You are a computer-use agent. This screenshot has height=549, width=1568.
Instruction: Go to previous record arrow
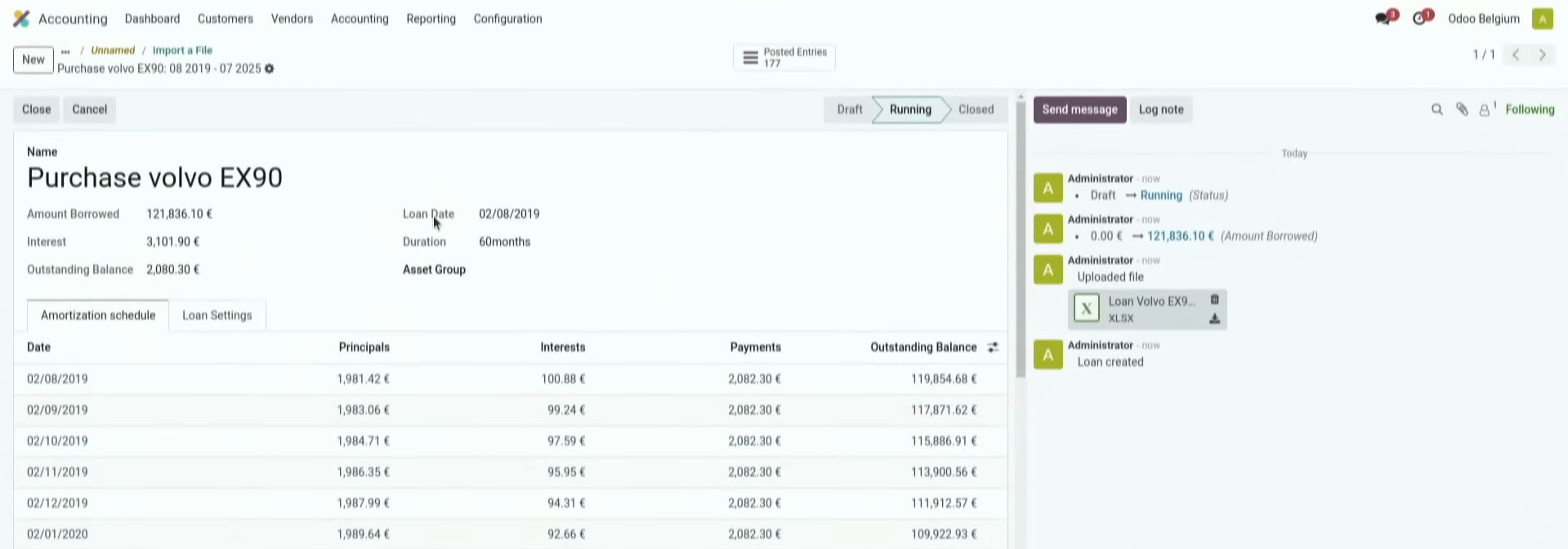pos(1516,55)
